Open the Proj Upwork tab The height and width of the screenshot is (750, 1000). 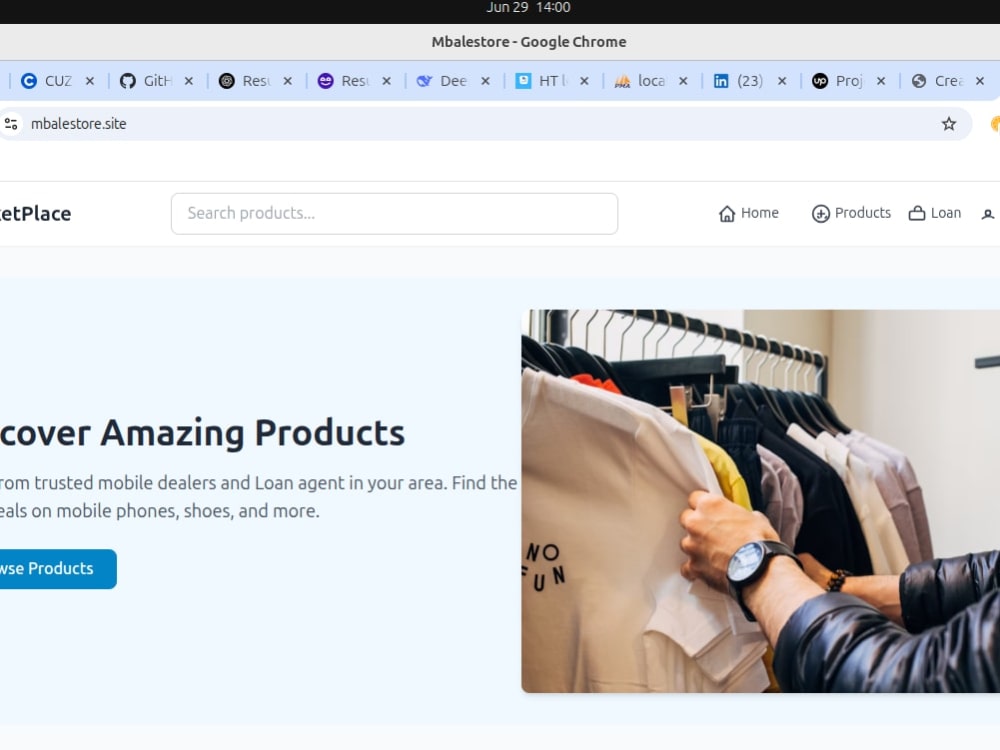[848, 81]
